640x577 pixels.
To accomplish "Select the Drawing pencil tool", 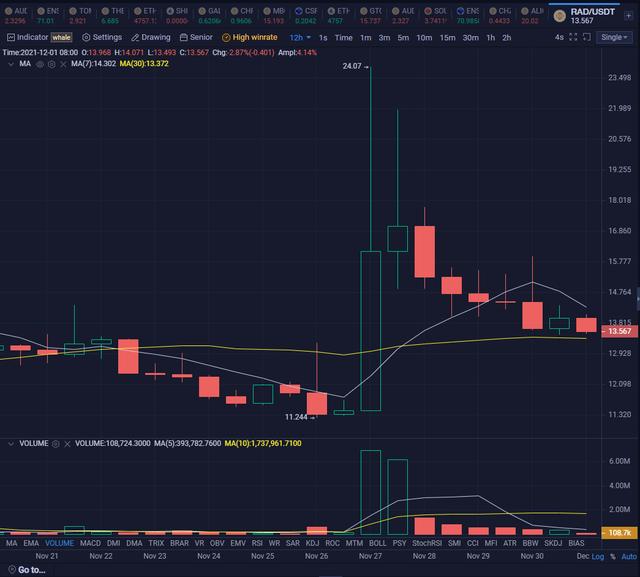I will coord(133,37).
